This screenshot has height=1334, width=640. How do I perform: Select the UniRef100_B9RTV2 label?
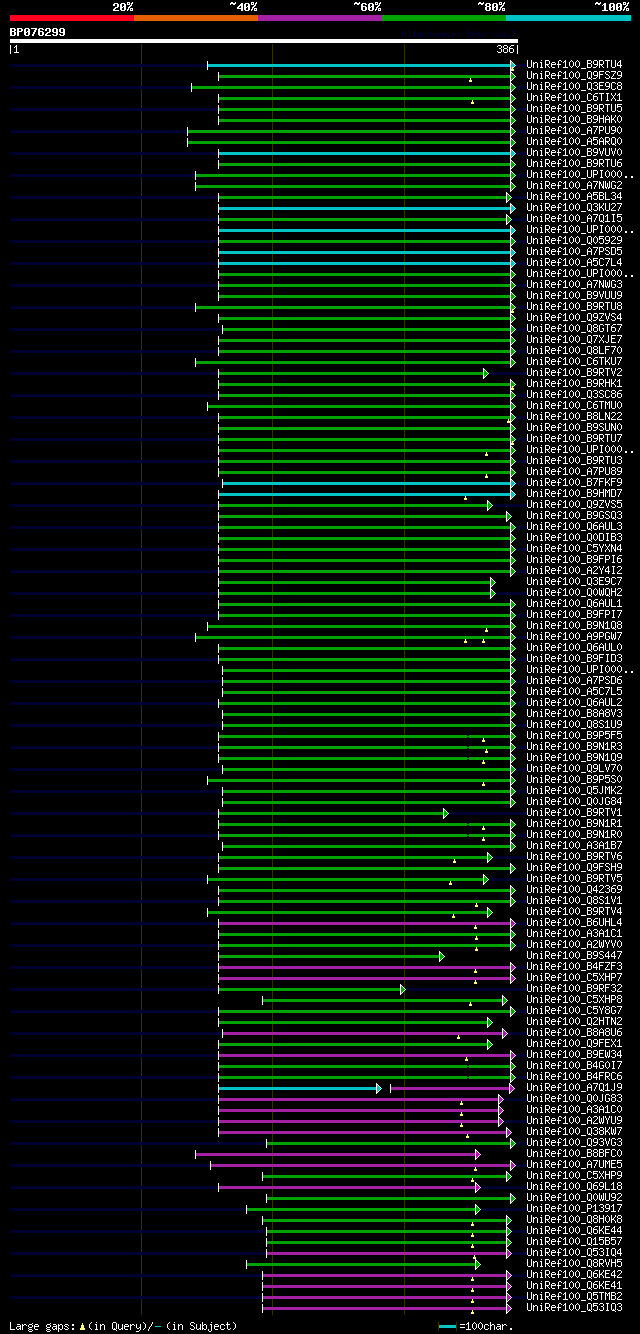pyautogui.click(x=574, y=373)
